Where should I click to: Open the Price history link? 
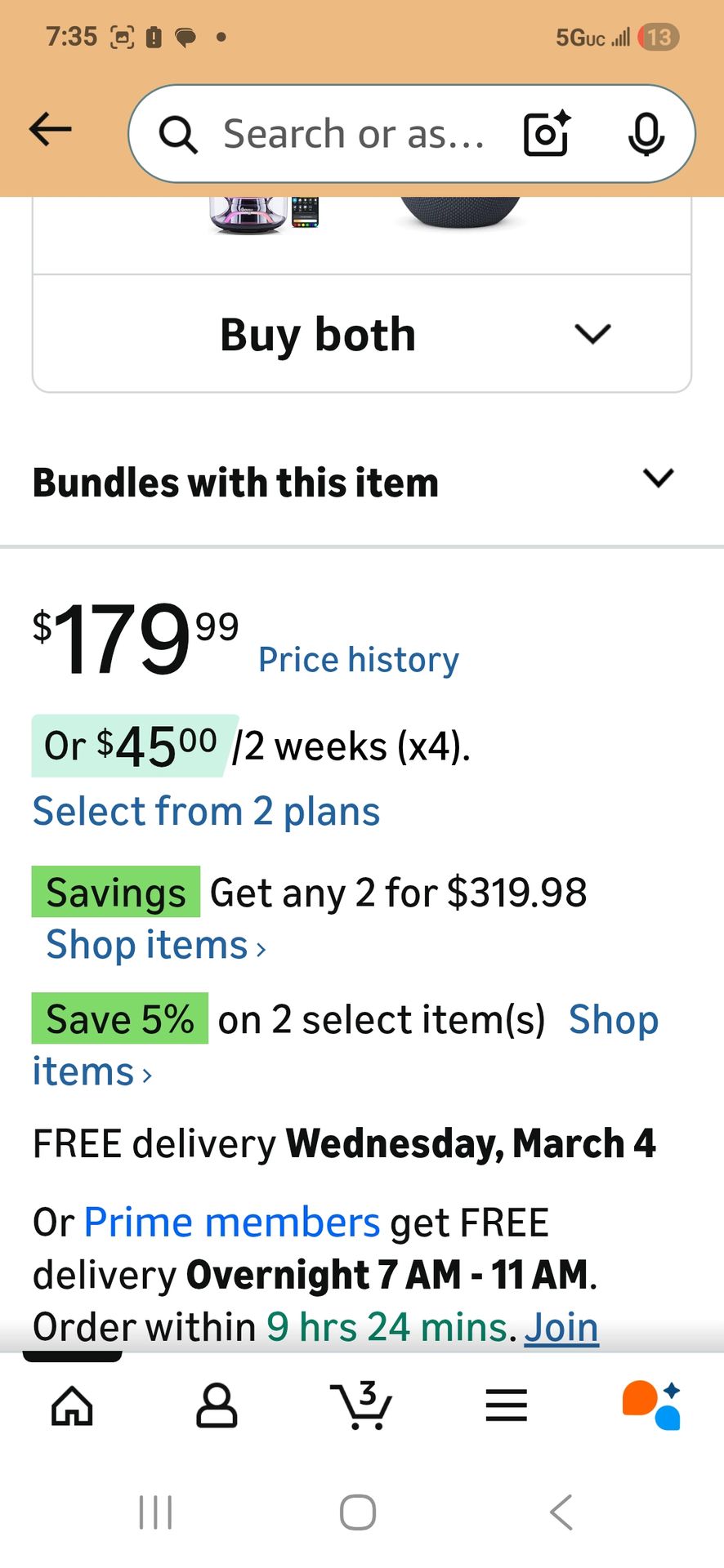(358, 660)
